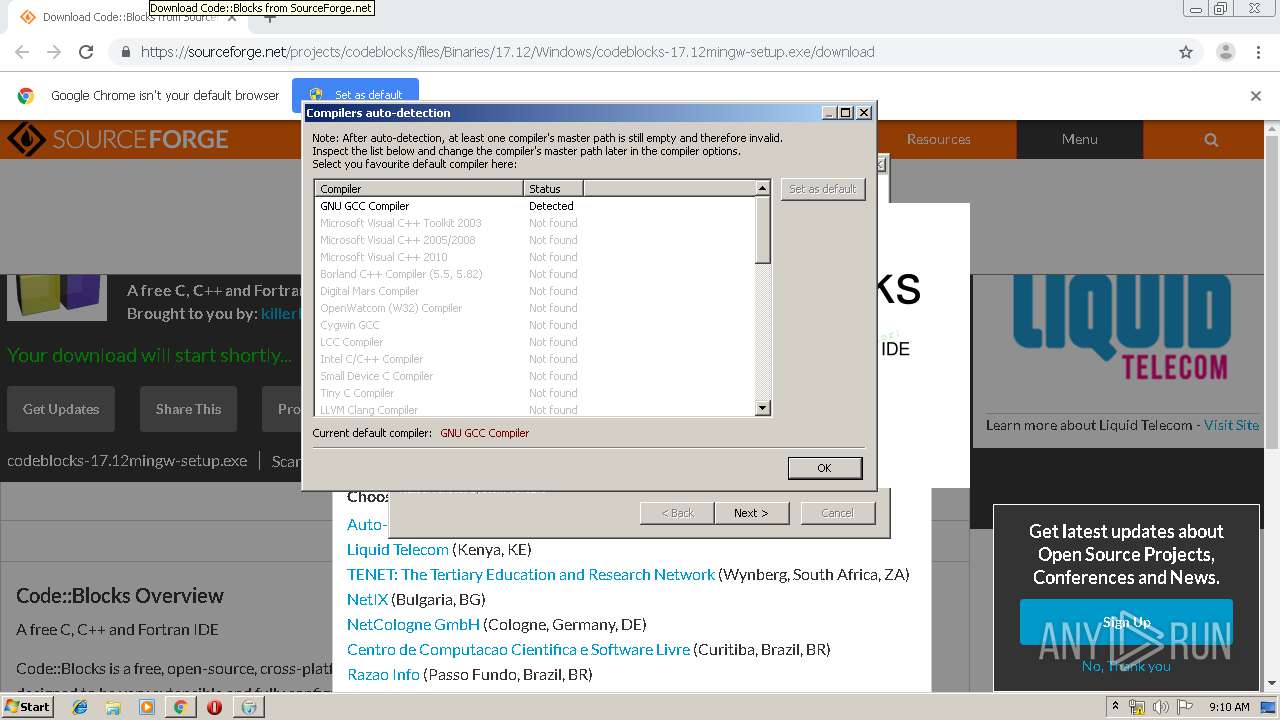This screenshot has height=720, width=1280.
Task: Open NetIX mirror link
Action: point(367,599)
